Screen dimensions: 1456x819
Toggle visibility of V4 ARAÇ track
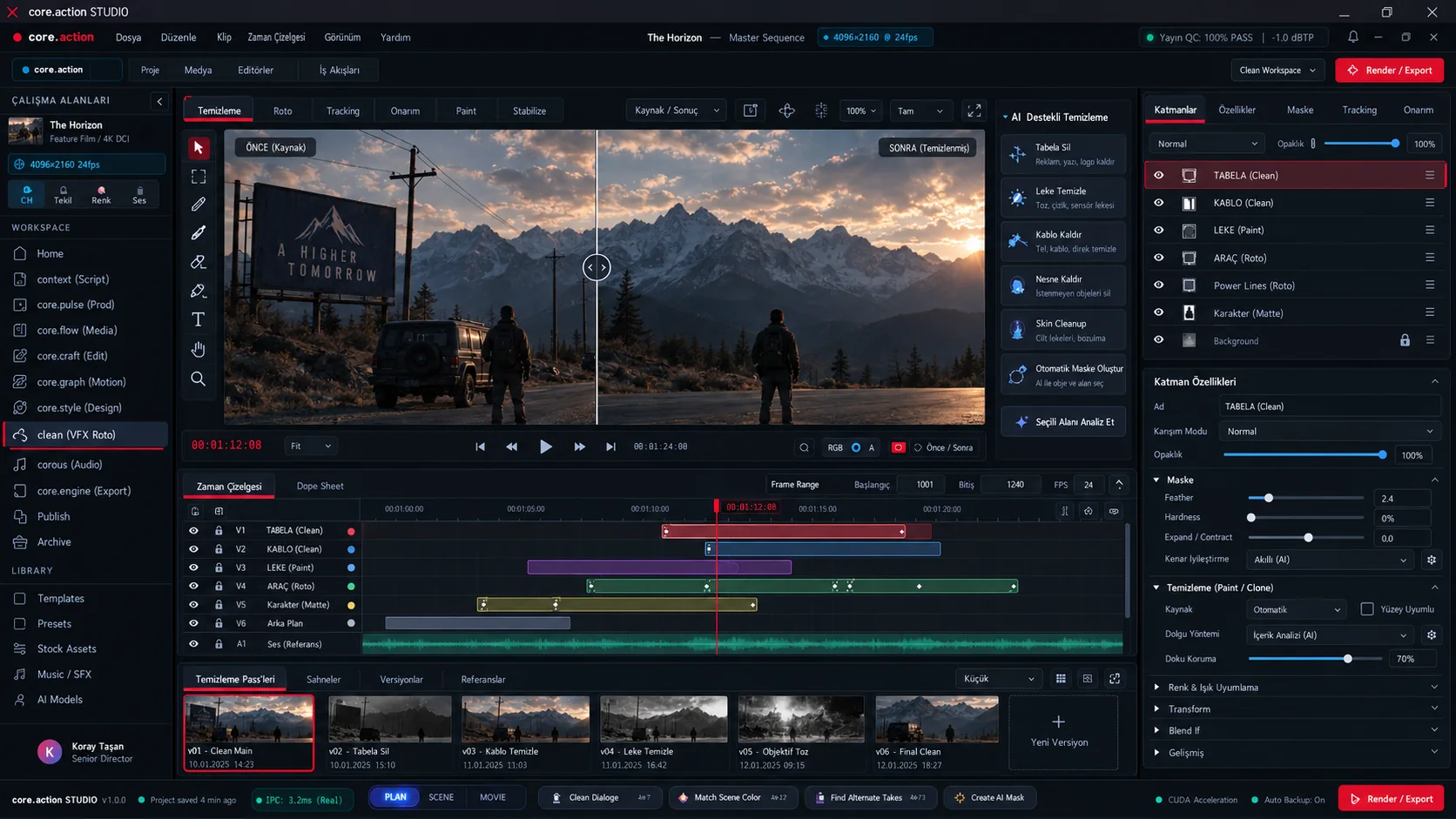click(x=193, y=587)
